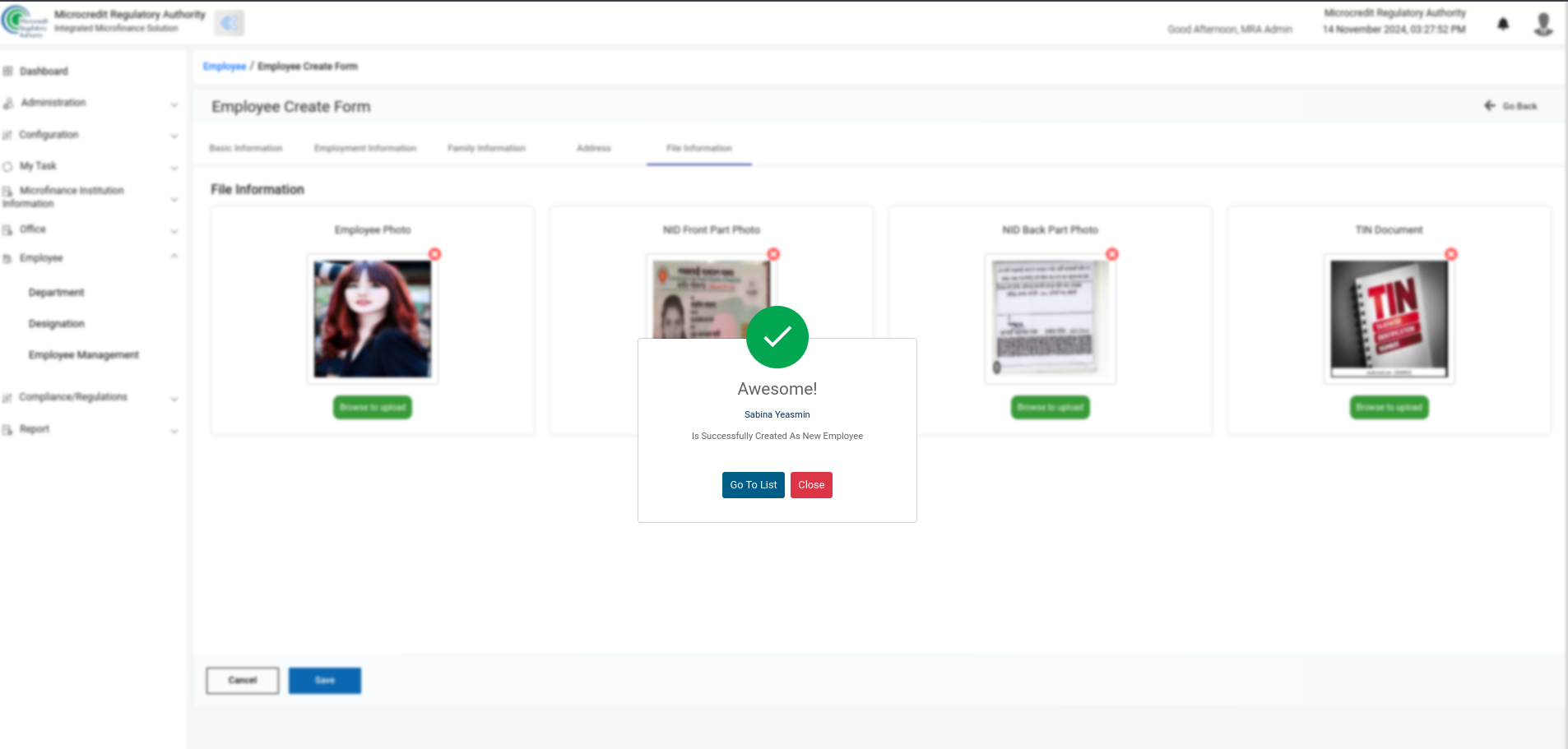Image resolution: width=1568 pixels, height=749 pixels.
Task: Click the My Task sidebar icon
Action: tap(7, 166)
